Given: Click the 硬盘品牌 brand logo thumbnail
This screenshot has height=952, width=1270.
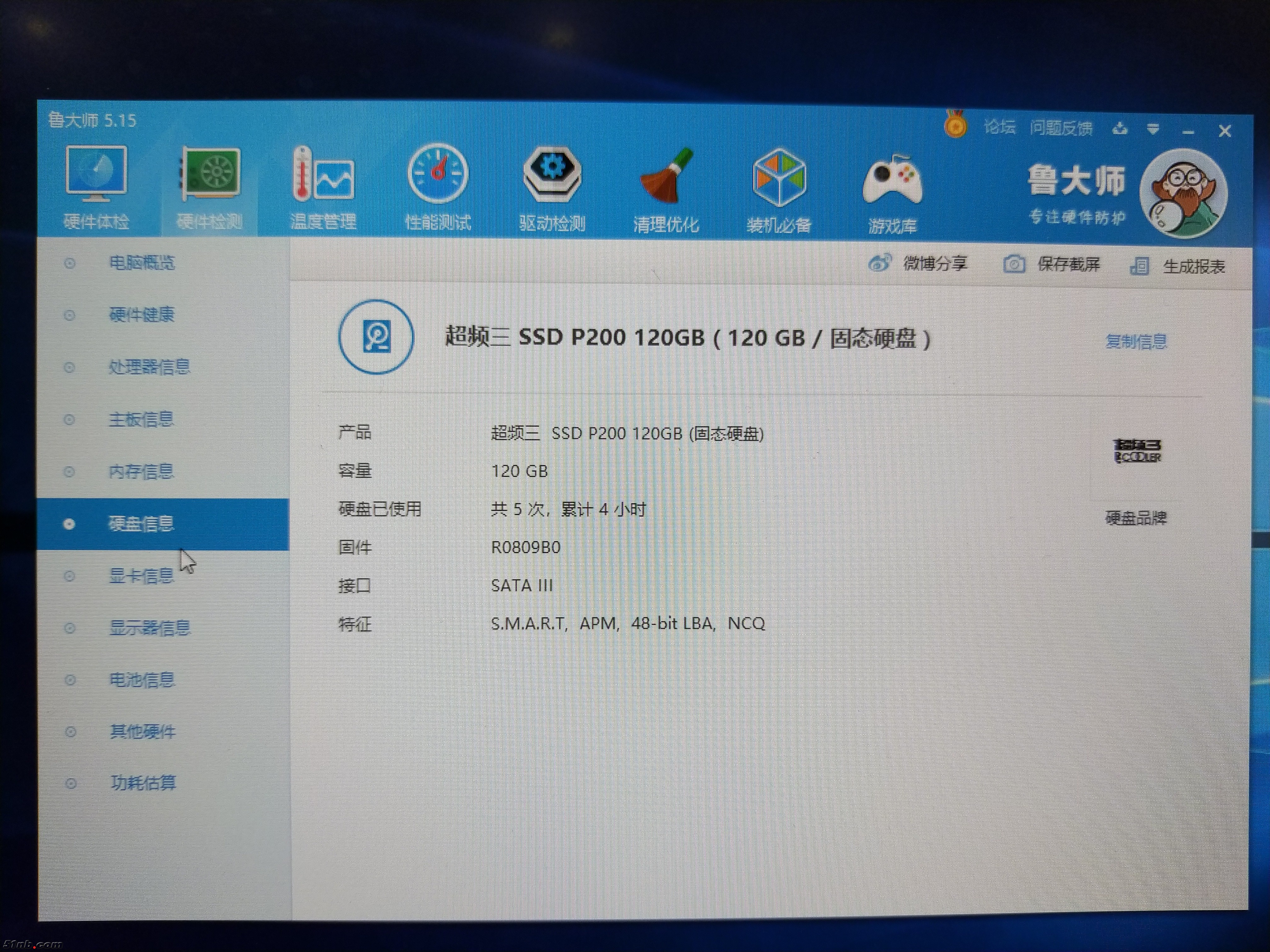Looking at the screenshot, I should click(1137, 451).
